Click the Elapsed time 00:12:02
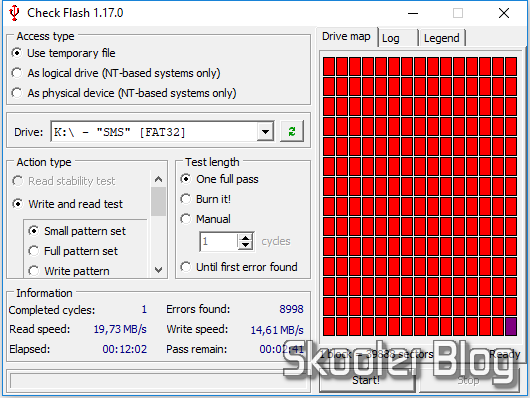The height and width of the screenshot is (398, 530). [125, 349]
